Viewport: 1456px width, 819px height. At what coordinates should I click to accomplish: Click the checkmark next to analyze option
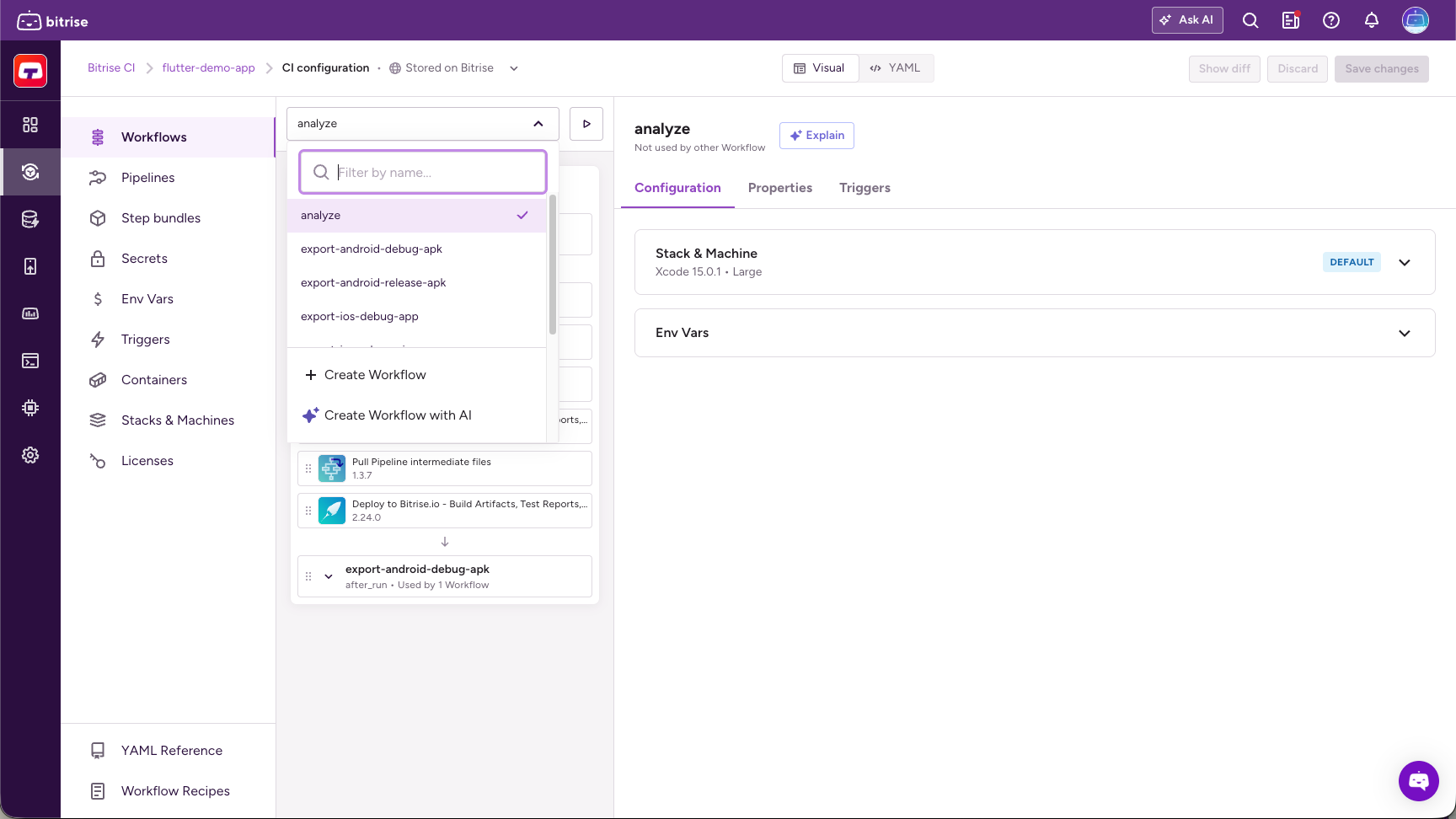pyautogui.click(x=522, y=216)
